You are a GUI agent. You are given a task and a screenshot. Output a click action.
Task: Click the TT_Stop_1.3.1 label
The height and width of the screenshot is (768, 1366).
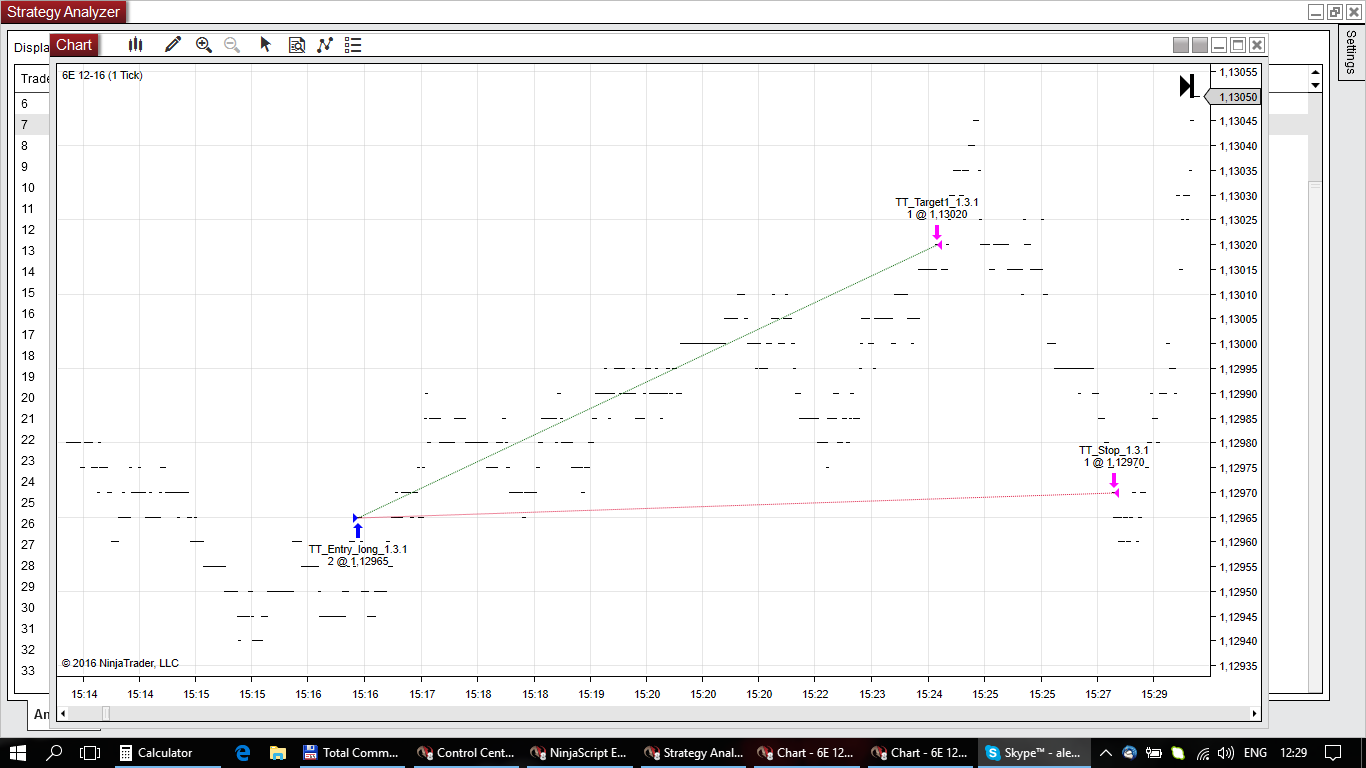click(1114, 450)
